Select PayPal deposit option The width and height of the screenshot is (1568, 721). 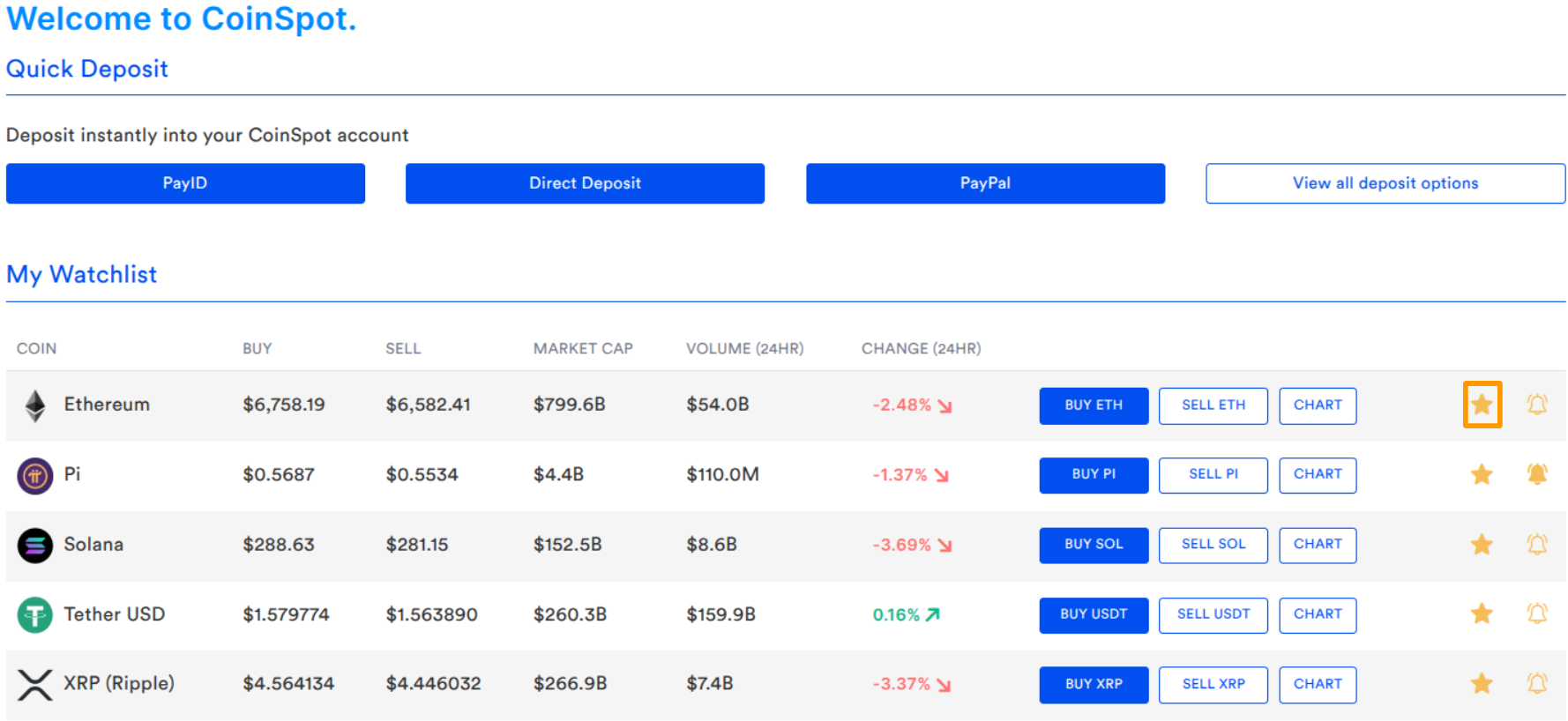[985, 183]
